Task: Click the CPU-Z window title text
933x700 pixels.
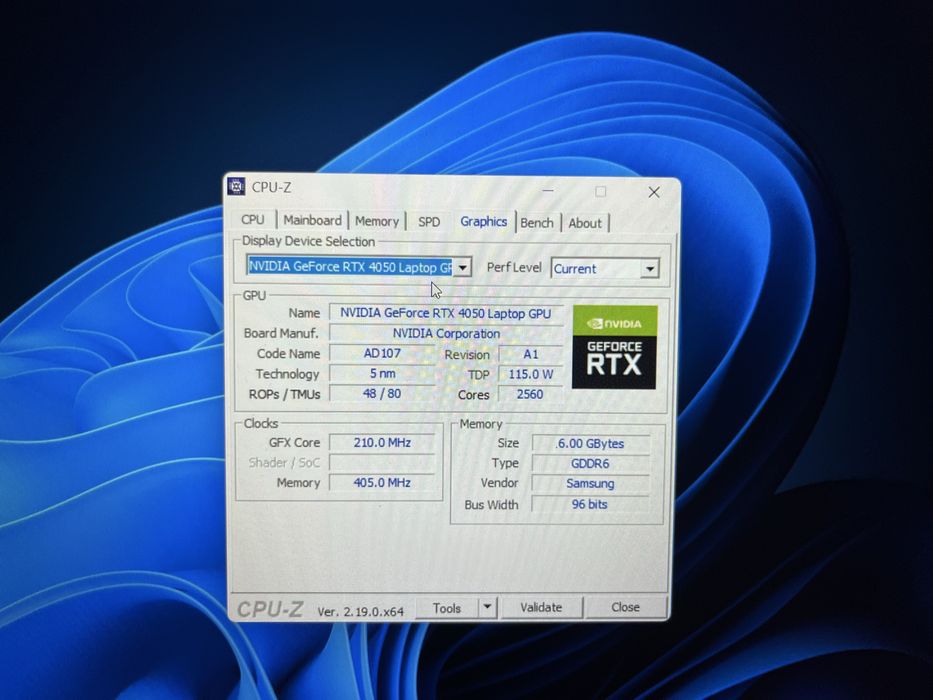Action: pyautogui.click(x=271, y=188)
